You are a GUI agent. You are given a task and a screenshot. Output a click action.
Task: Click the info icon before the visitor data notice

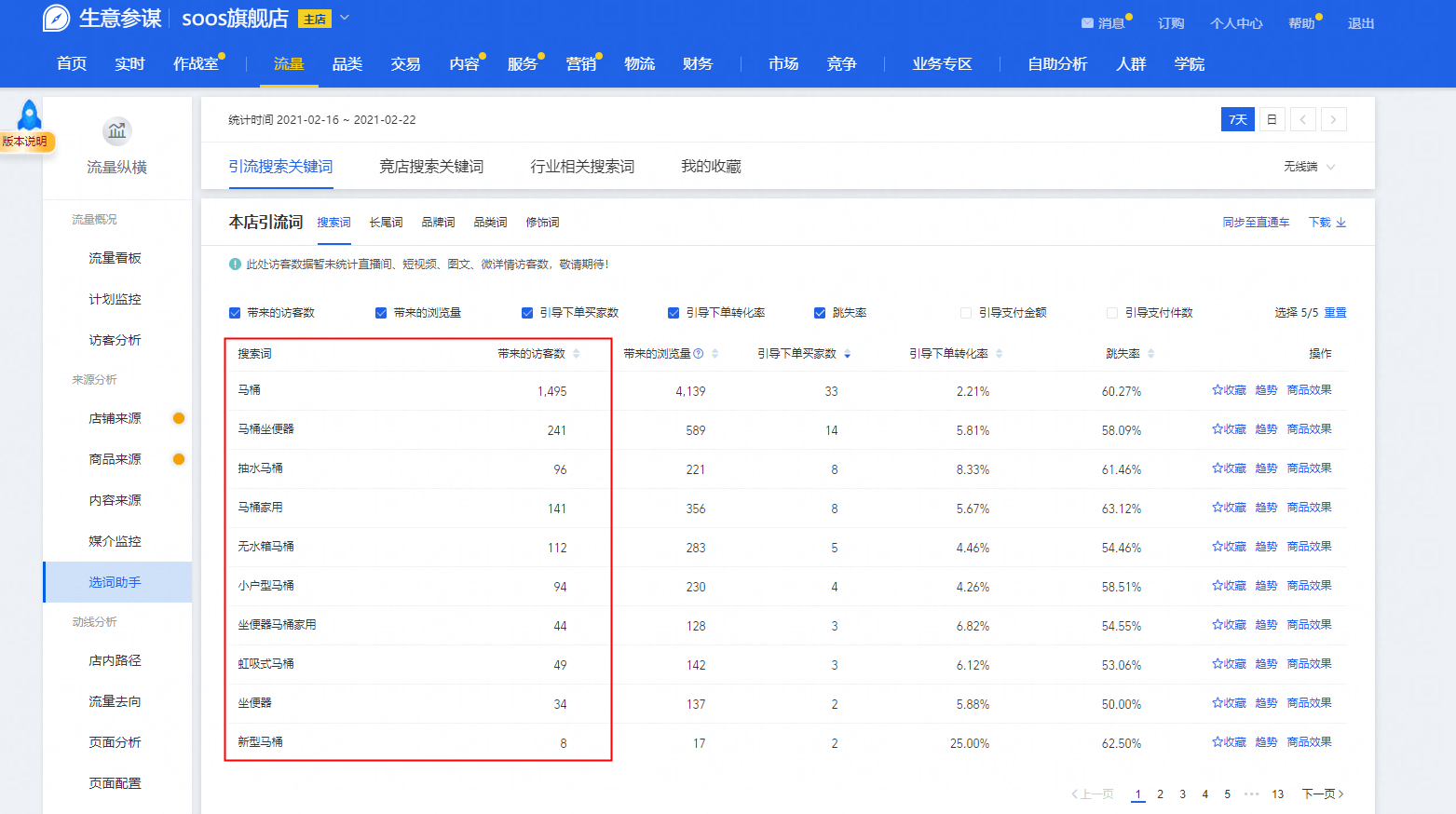[235, 265]
